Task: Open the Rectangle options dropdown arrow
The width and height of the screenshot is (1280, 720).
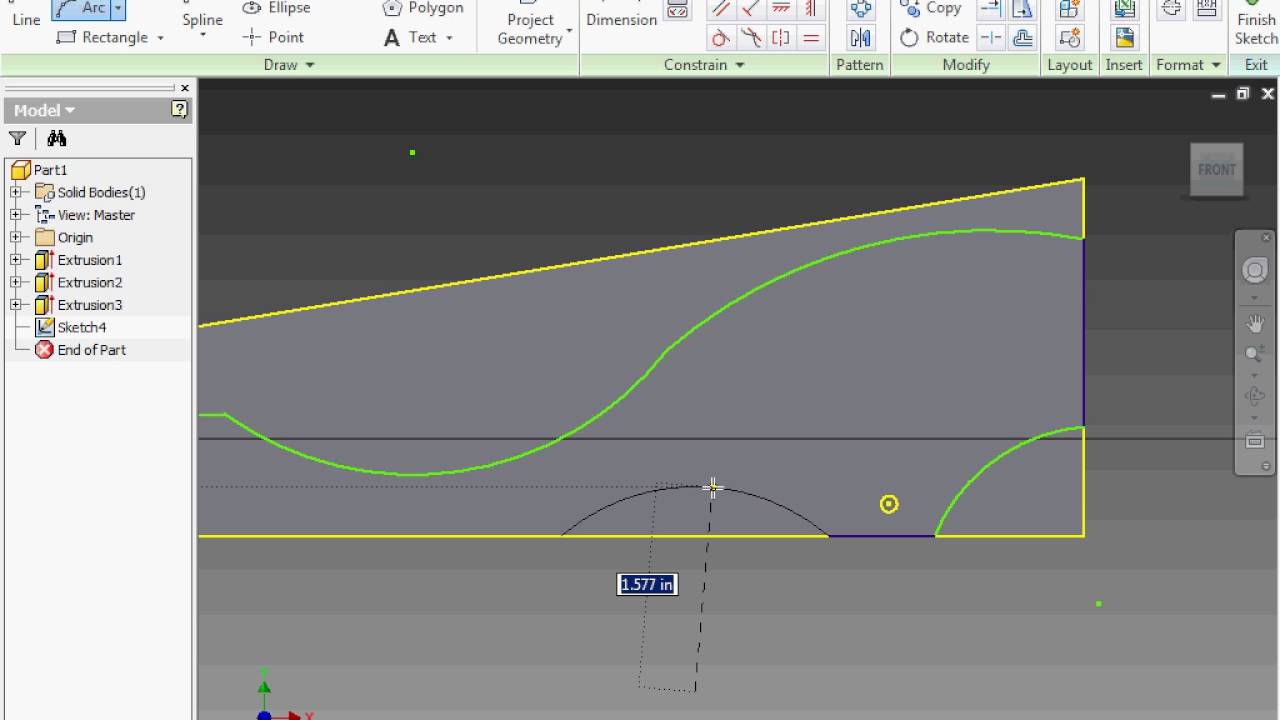Action: point(160,38)
